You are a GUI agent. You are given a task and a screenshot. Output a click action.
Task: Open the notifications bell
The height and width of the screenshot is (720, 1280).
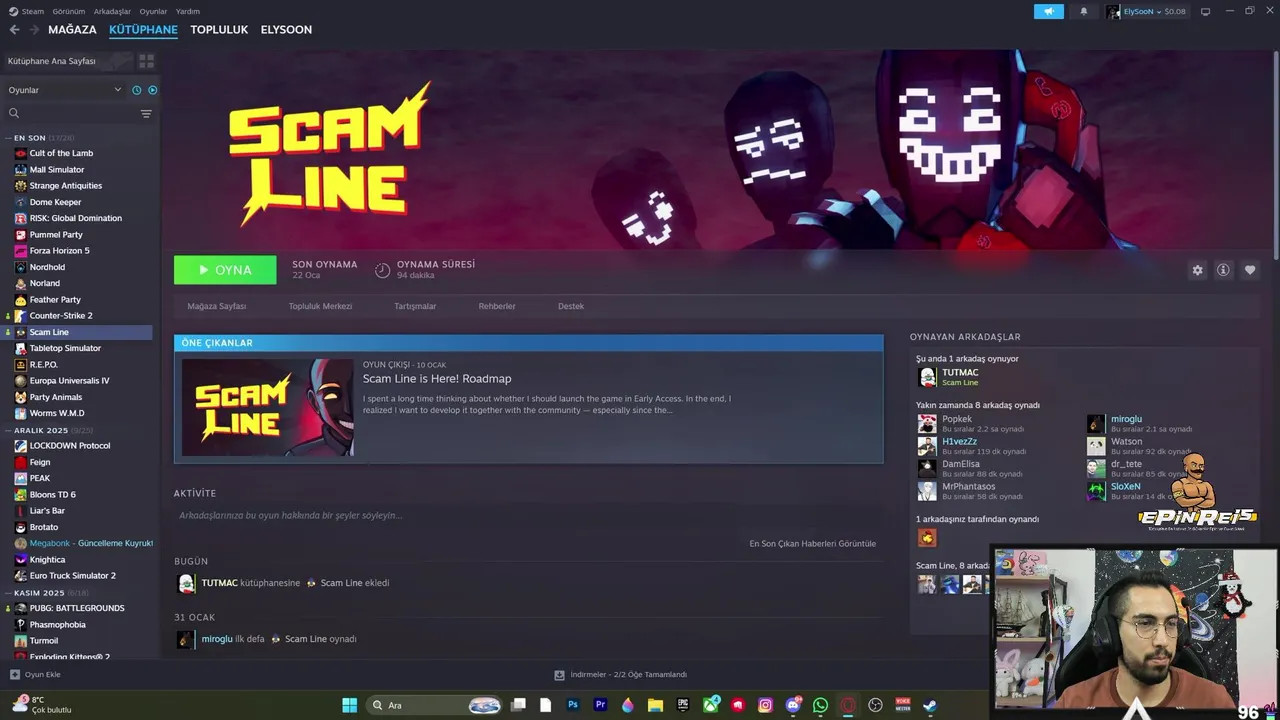1083,11
